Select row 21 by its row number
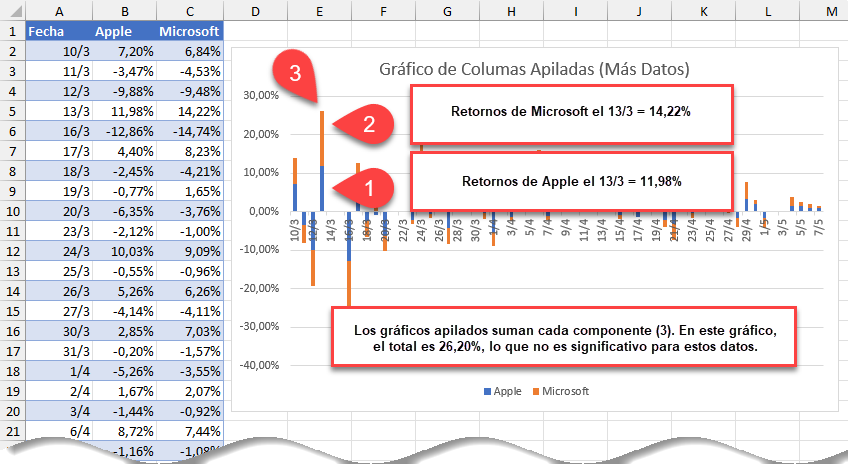Screen dimensions: 848x464 [12, 432]
